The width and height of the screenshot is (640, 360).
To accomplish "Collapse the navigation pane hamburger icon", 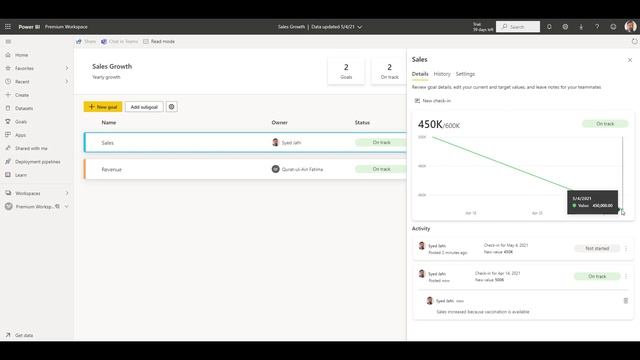I will [x=8, y=42].
